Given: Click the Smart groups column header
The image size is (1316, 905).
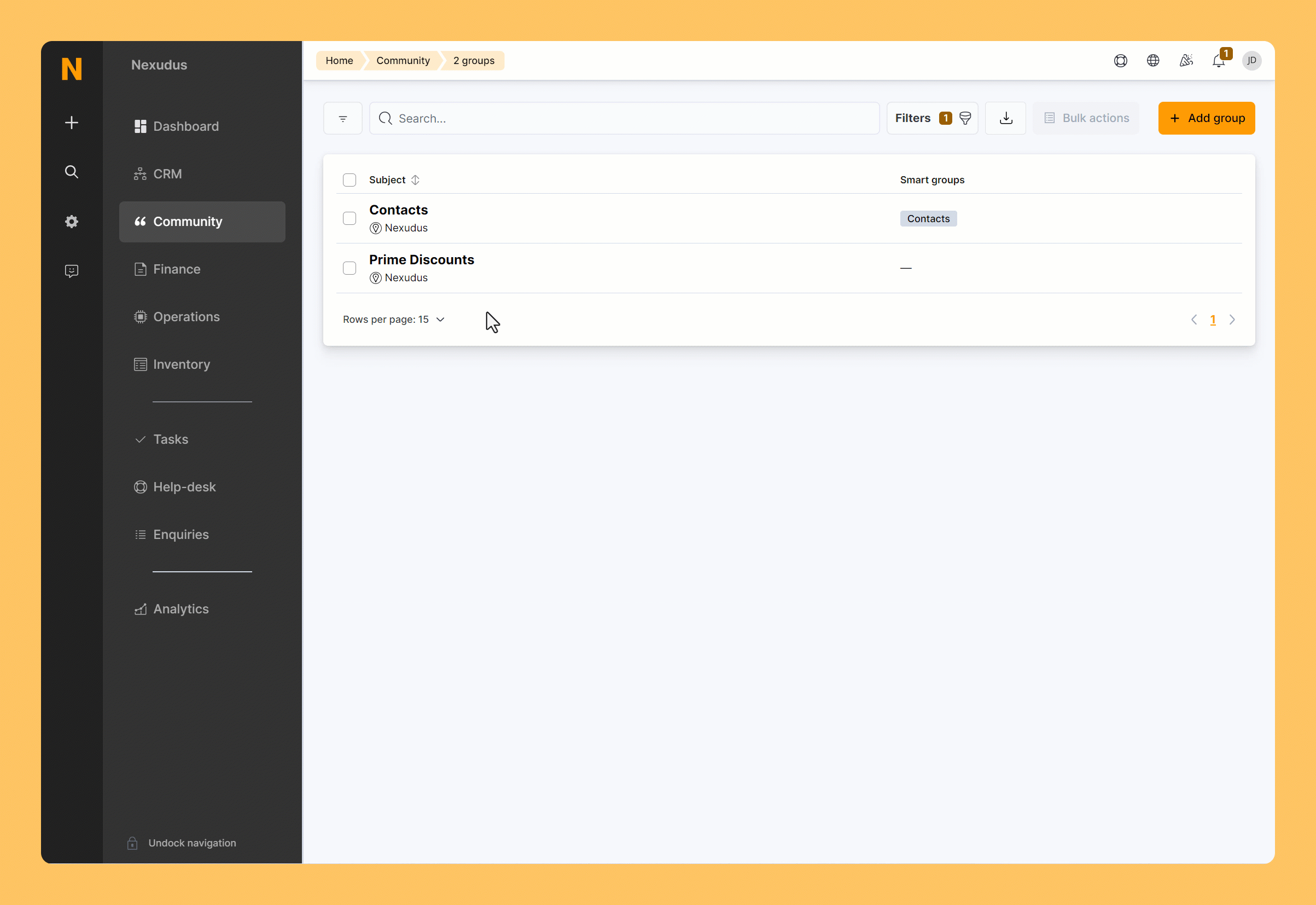Looking at the screenshot, I should [x=933, y=180].
